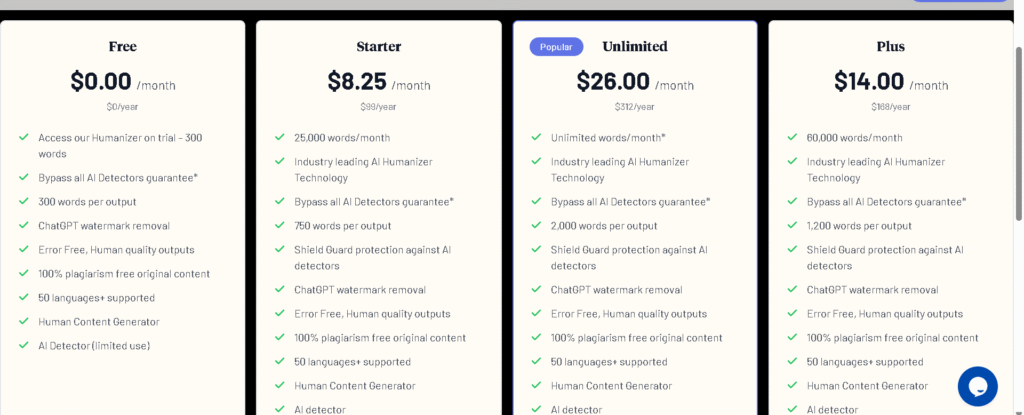Image resolution: width=1024 pixels, height=415 pixels.
Task: Select the Free plan heading
Action: click(x=122, y=46)
